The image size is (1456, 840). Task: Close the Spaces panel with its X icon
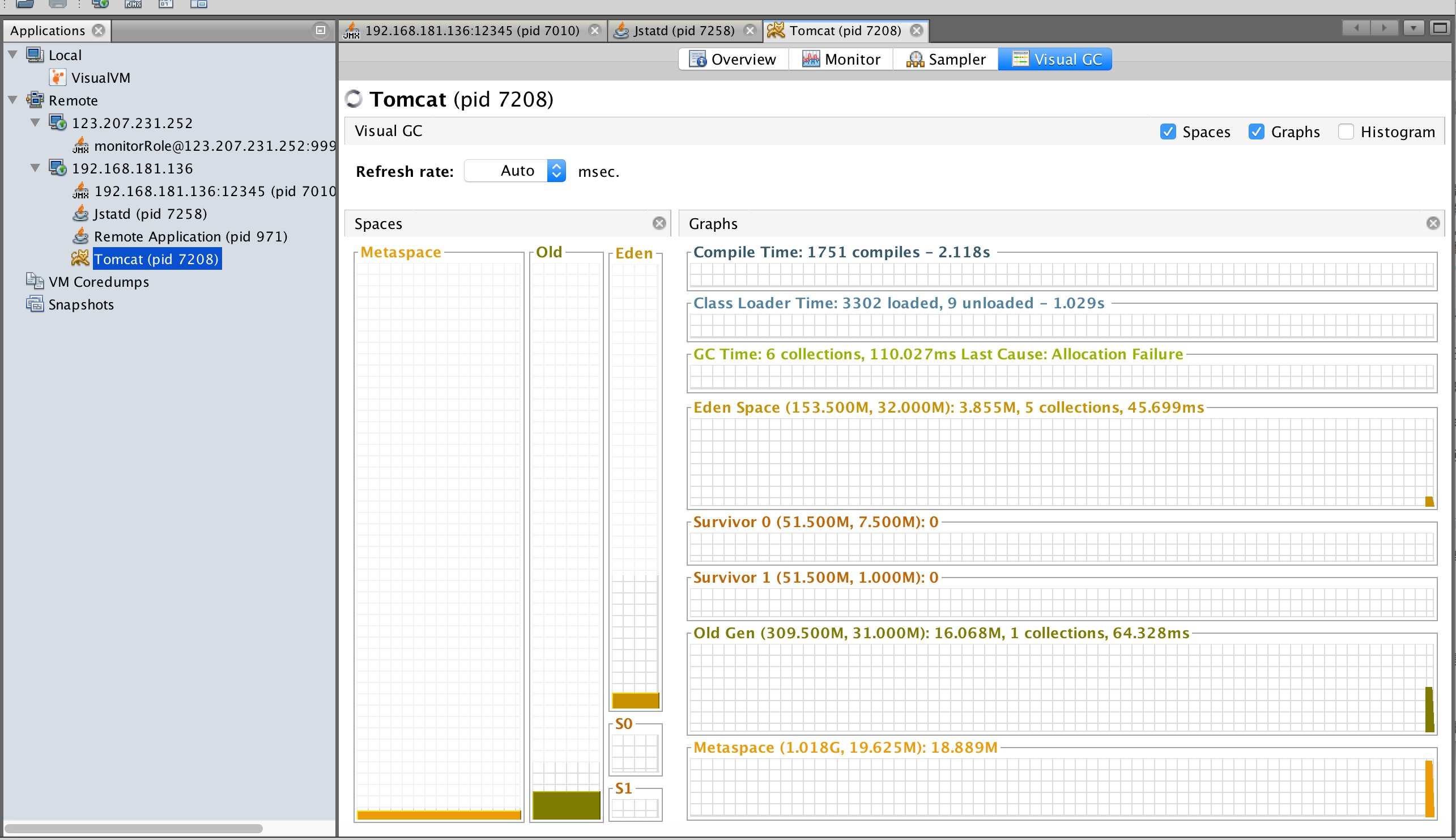pos(659,223)
